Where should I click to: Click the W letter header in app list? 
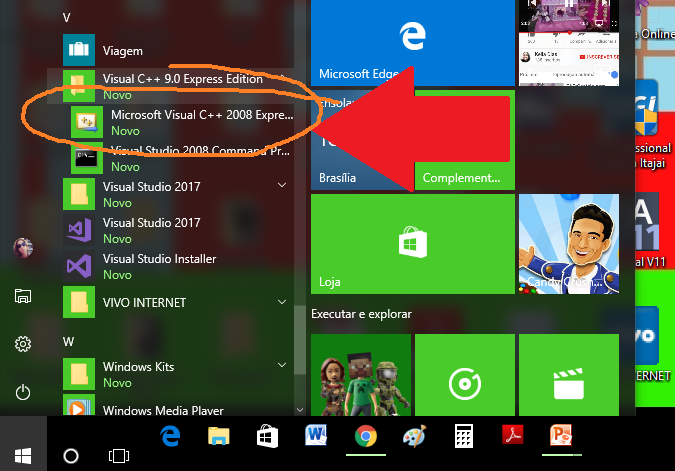pos(68,341)
